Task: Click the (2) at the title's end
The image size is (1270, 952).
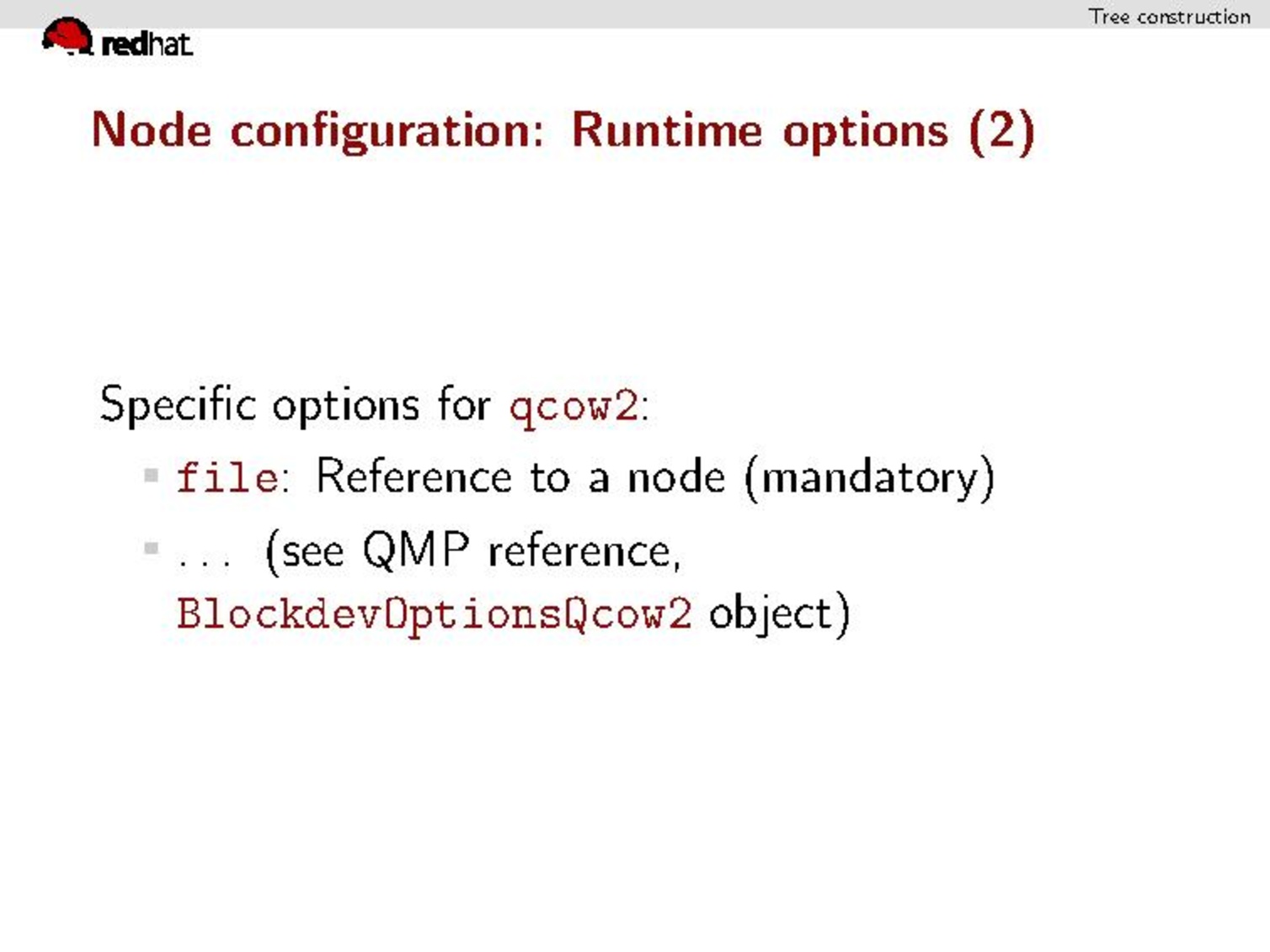Action: pyautogui.click(x=1001, y=131)
